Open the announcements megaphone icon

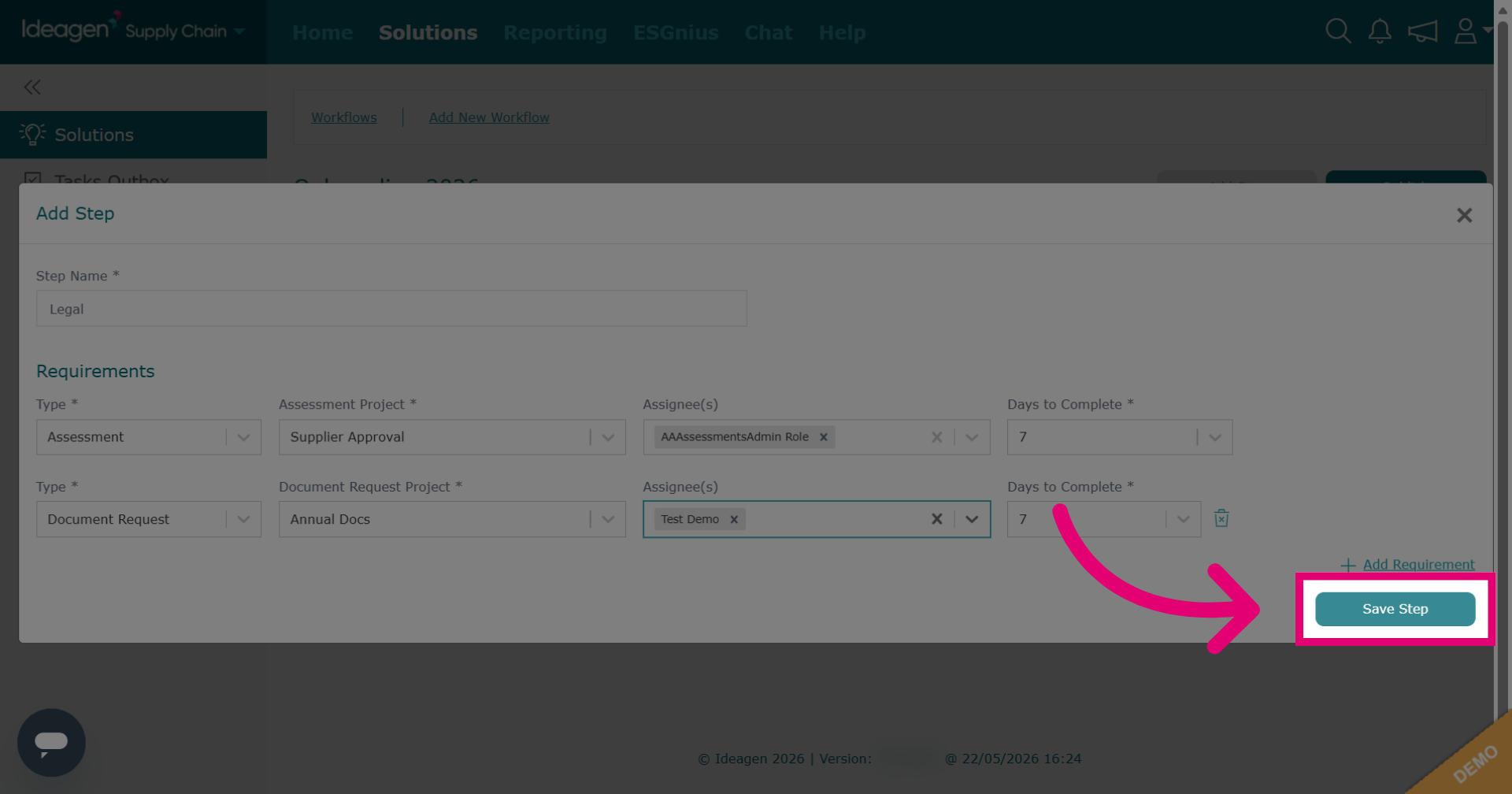pos(1423,32)
